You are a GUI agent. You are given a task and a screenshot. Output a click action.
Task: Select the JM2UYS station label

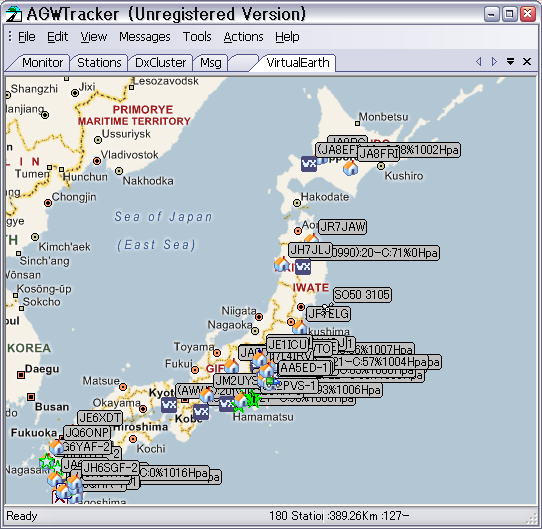236,381
